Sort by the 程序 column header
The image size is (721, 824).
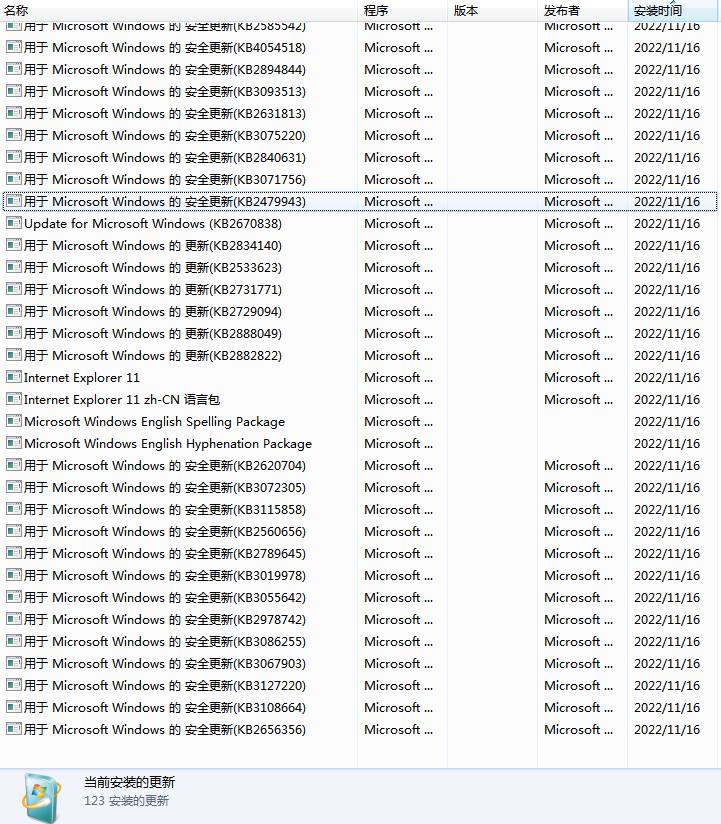click(376, 10)
